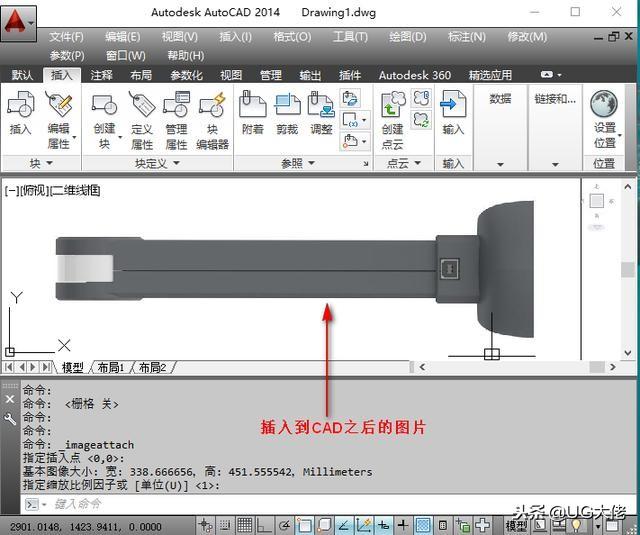This screenshot has width=640, height=535.
Task: Click scroll-down arrow of vertical scrollbar
Action: pyautogui.click(x=628, y=353)
